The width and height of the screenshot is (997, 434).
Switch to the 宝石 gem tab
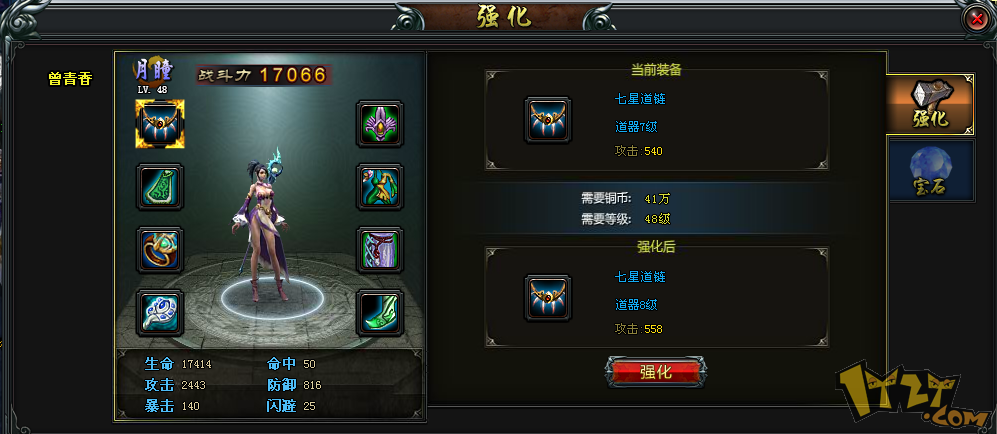click(930, 170)
